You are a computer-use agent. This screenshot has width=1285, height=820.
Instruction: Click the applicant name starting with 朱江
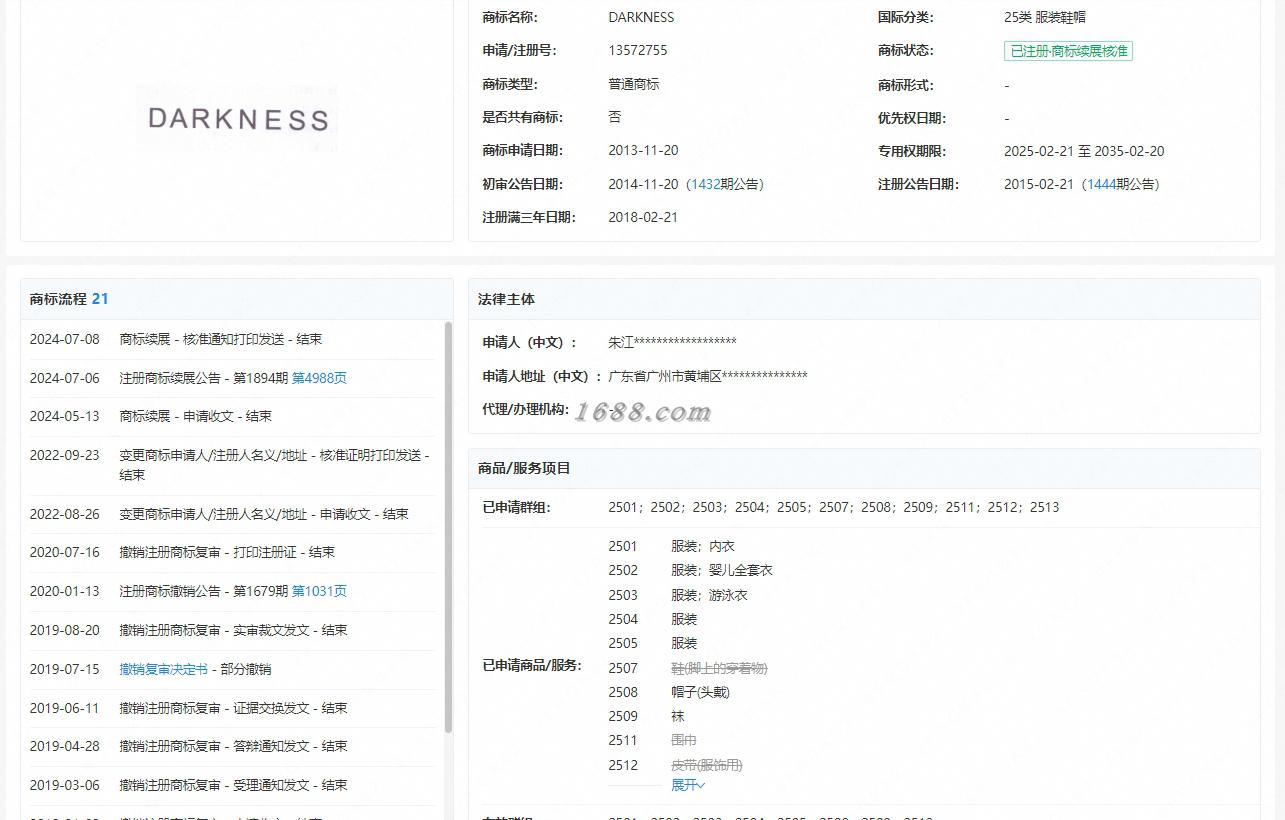[672, 342]
